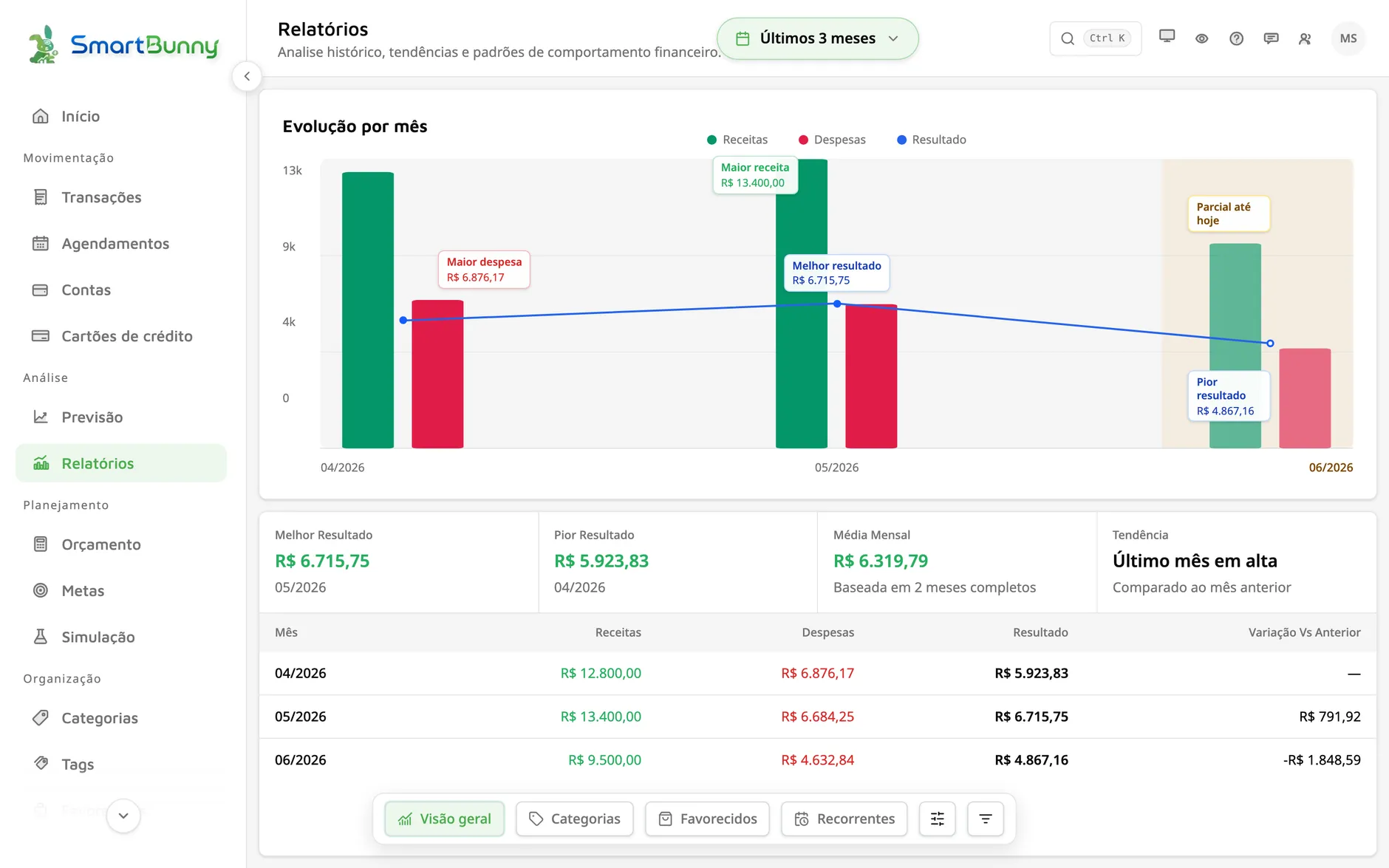Click R$ 13.400,00 in the 05/2026 row
The width and height of the screenshot is (1389, 868).
601,717
